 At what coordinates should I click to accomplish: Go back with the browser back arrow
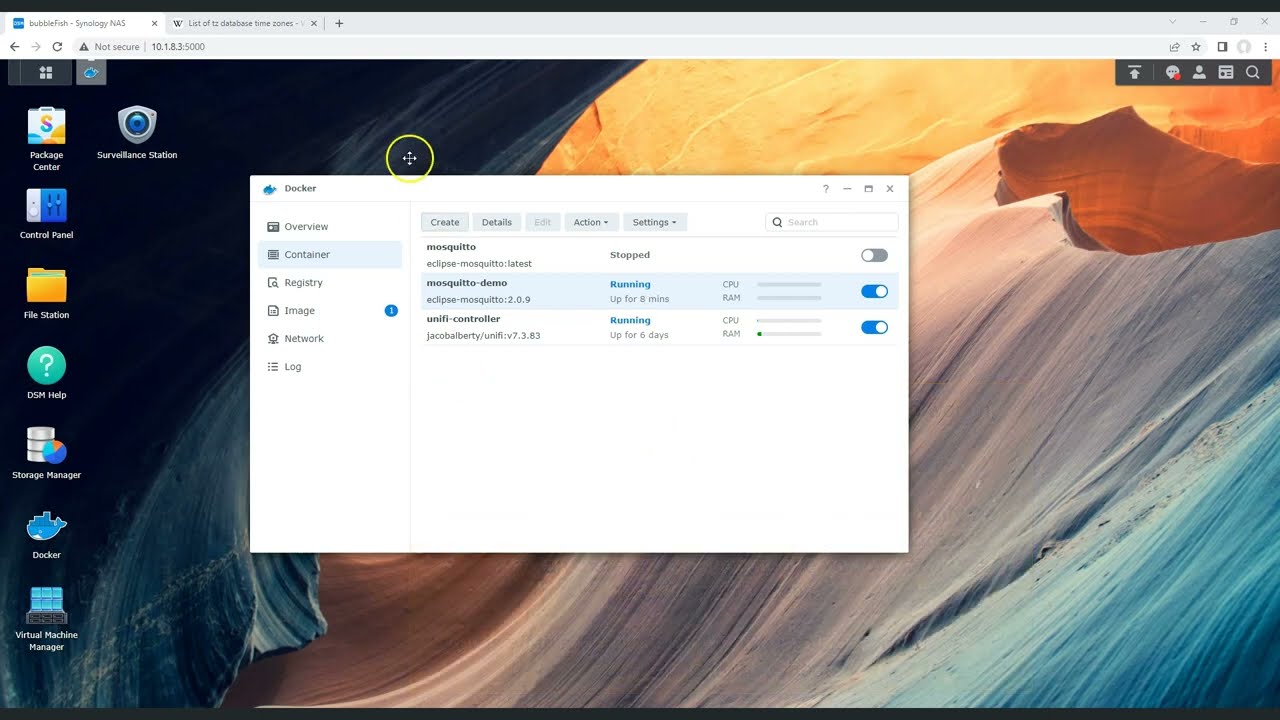click(x=14, y=46)
